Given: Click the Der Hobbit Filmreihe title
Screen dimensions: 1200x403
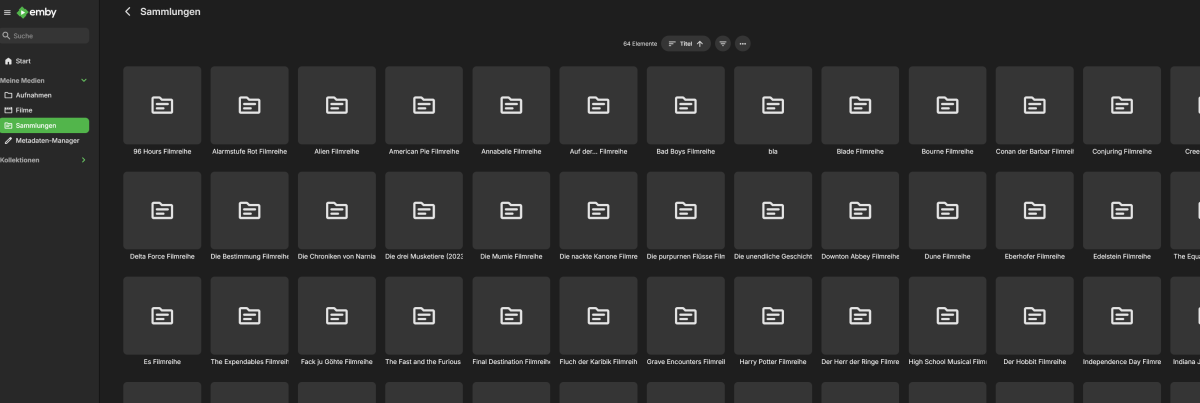Looking at the screenshot, I should point(1035,362).
